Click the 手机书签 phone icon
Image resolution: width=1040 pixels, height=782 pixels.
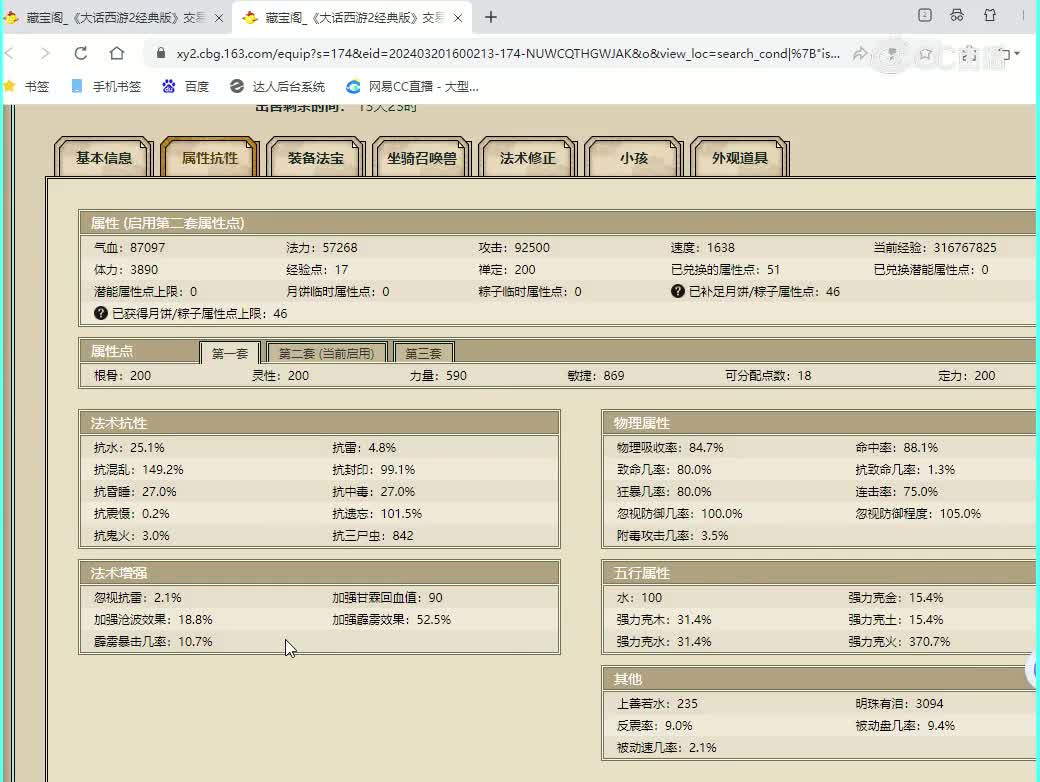click(x=77, y=86)
